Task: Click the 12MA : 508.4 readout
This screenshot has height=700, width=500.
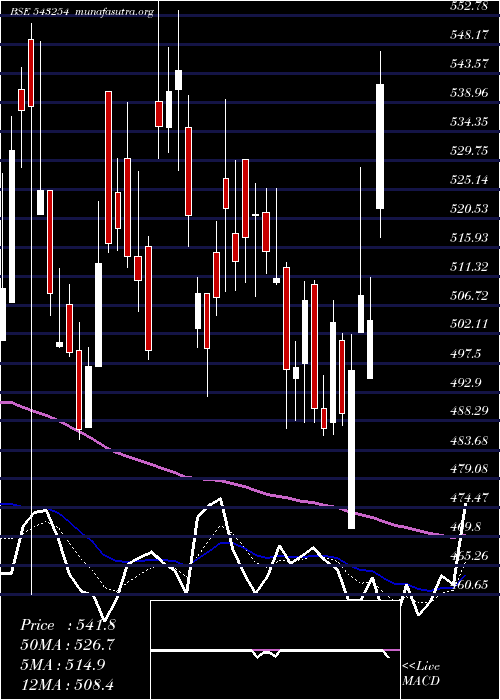Action: coord(69,684)
